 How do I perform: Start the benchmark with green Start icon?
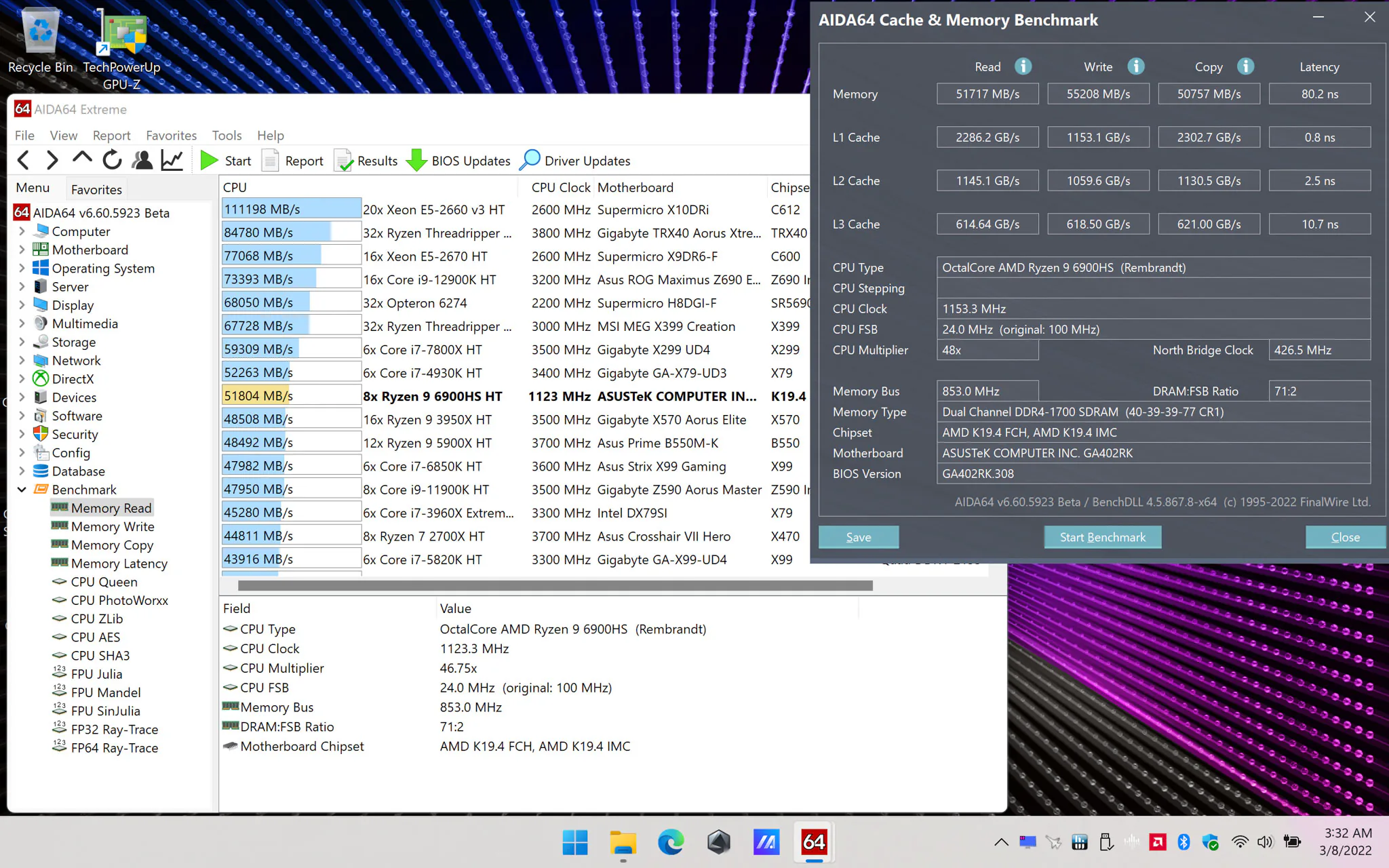226,161
